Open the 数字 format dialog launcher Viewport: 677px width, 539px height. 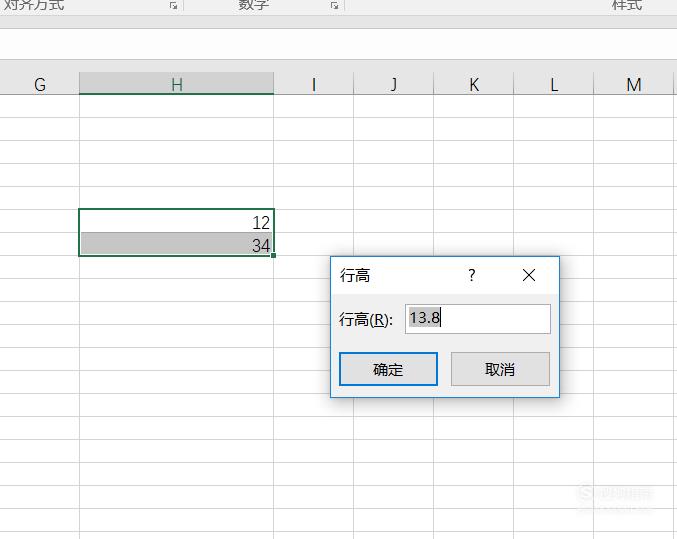[334, 5]
